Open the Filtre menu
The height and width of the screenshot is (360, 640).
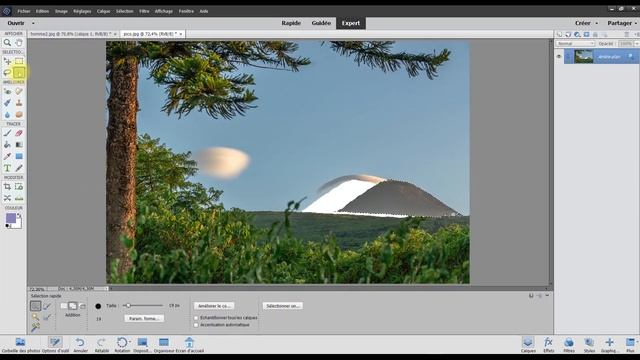tap(144, 11)
